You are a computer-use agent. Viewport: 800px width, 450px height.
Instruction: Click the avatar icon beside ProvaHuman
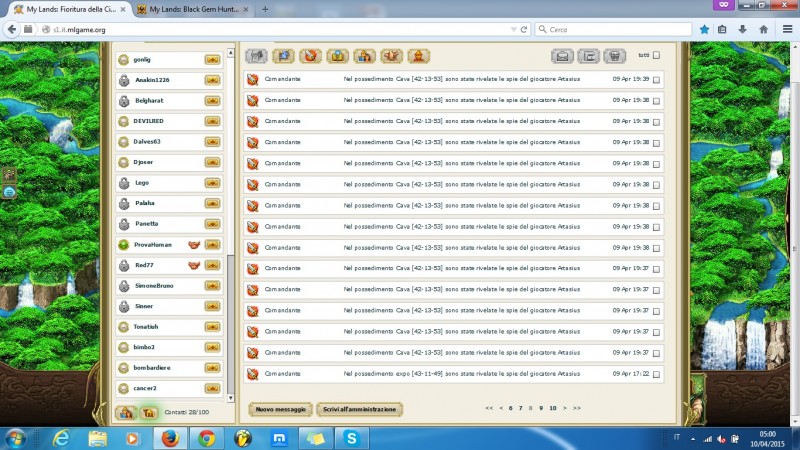[x=124, y=245]
